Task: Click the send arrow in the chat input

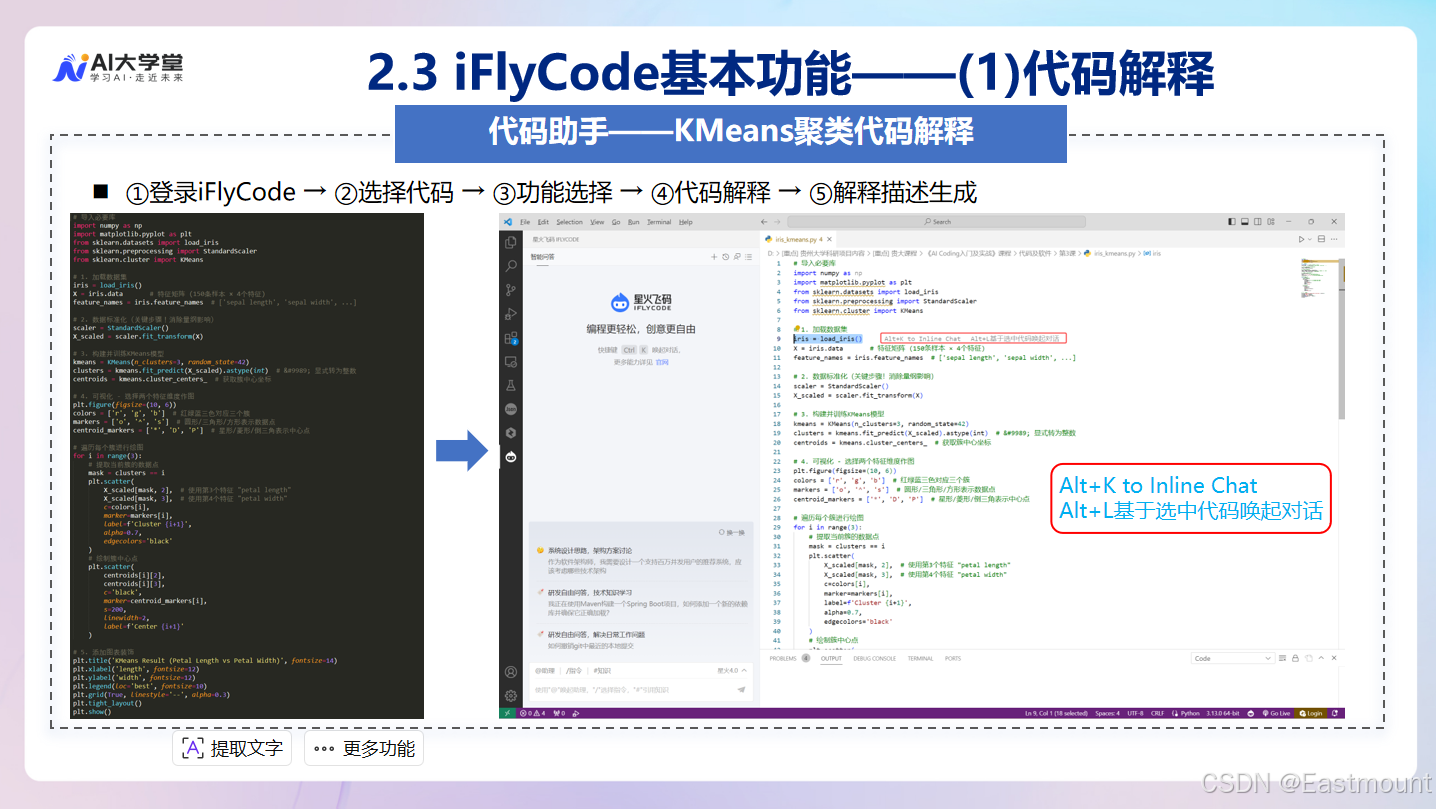Action: tap(741, 689)
